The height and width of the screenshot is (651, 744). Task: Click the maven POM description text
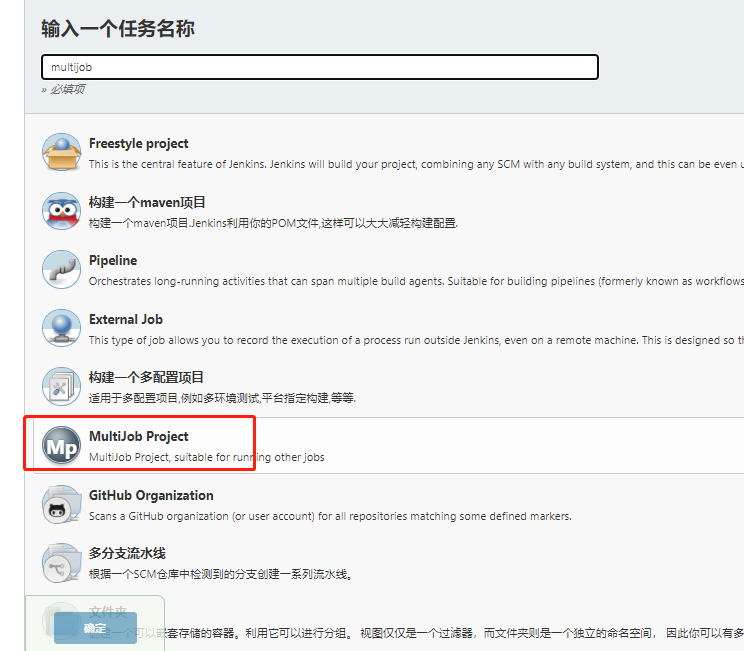273,223
